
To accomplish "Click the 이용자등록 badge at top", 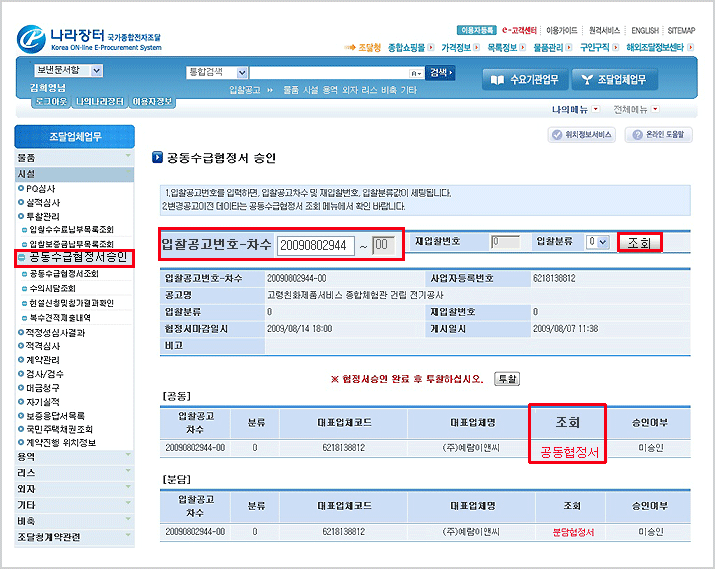I will tap(477, 31).
